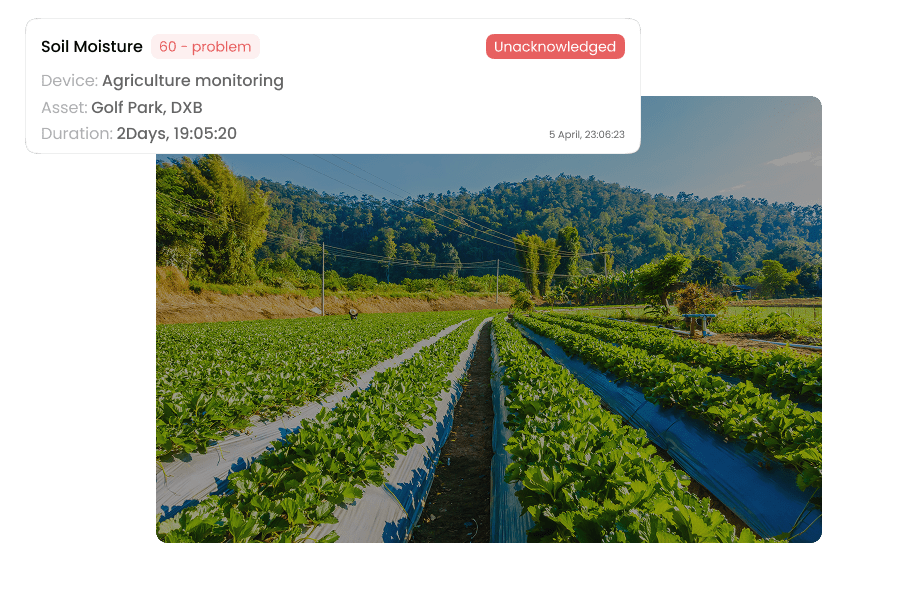Click the Device: label
The height and width of the screenshot is (596, 900).
point(69,80)
